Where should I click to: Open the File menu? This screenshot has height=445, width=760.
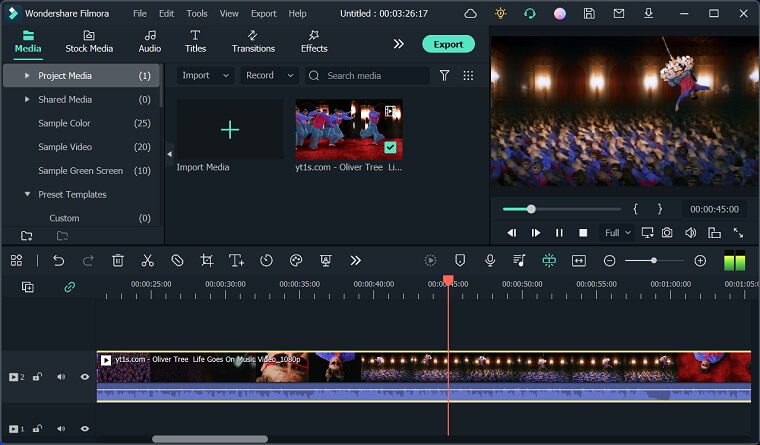pos(140,14)
